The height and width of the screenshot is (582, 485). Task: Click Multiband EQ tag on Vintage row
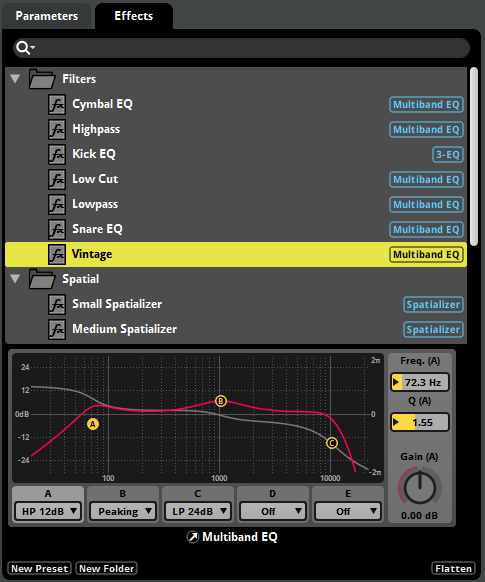point(426,255)
